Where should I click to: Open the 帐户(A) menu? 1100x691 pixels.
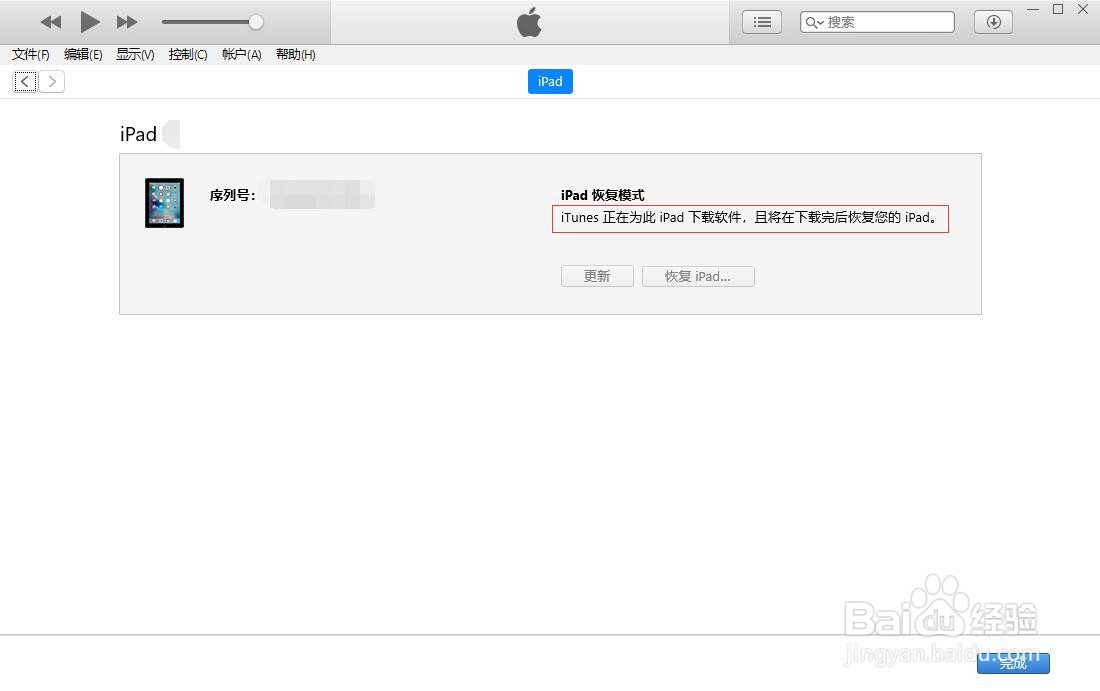[241, 55]
